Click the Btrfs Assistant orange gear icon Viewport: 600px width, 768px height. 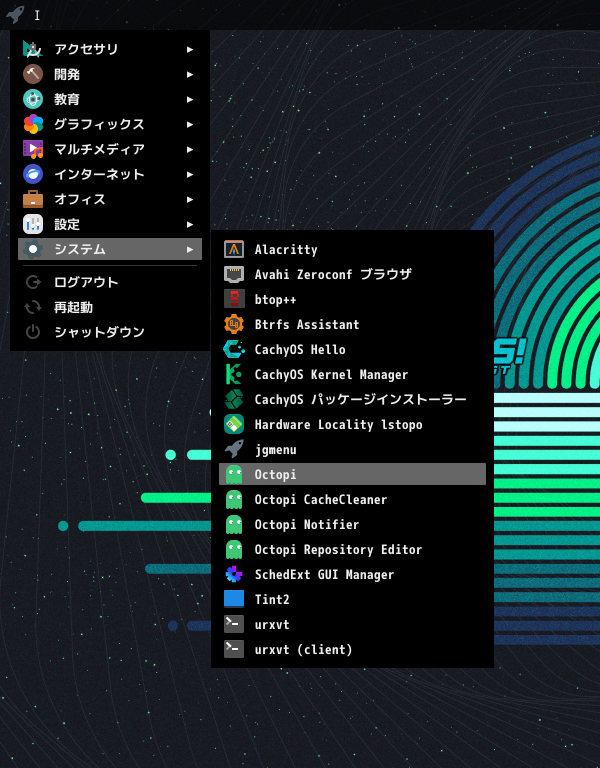coord(234,324)
